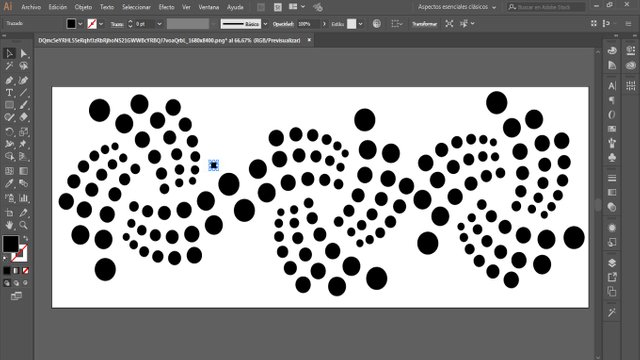Choose the Perspective Grid tool
Screen dimensions: 640x360
[x=23, y=157]
